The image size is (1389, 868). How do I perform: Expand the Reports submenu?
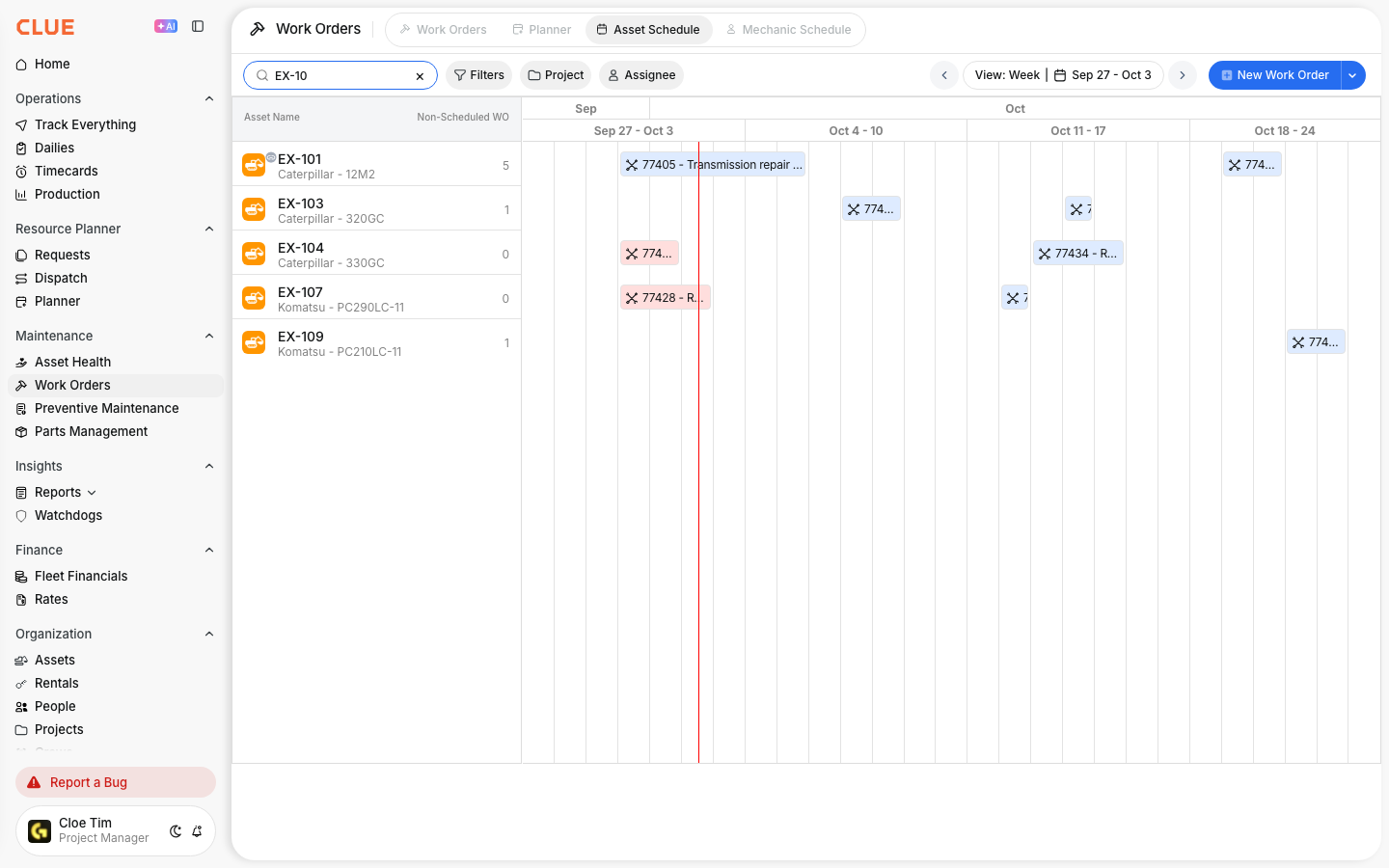click(x=92, y=493)
